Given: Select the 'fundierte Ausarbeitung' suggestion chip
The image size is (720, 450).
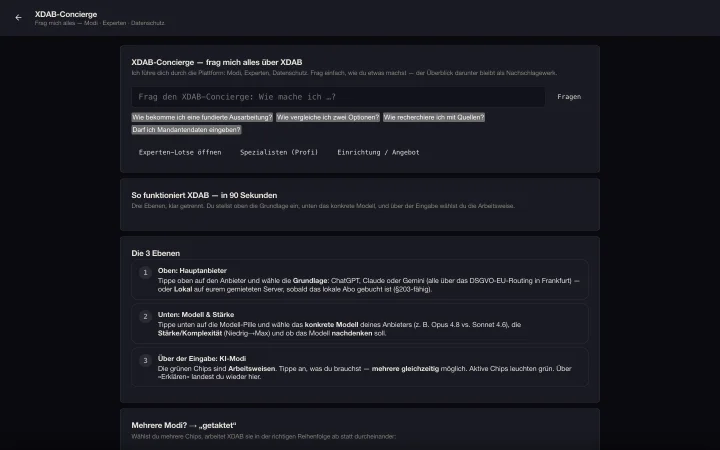Looking at the screenshot, I should [x=202, y=118].
